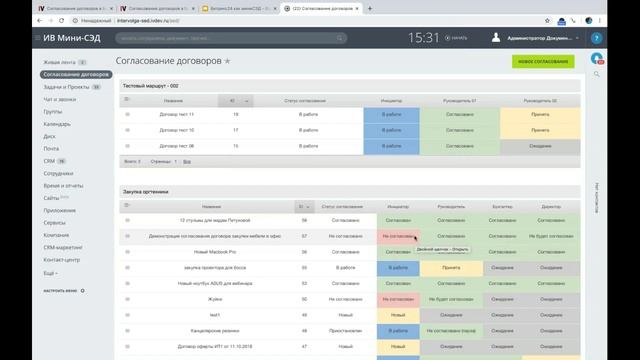
Task: Click the magnifier icon in top search field
Action: point(340,38)
